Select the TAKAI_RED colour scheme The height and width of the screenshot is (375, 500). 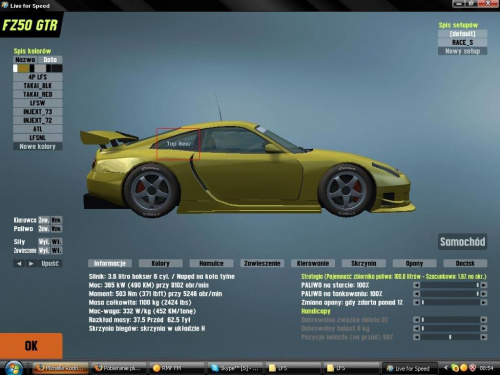(38, 94)
